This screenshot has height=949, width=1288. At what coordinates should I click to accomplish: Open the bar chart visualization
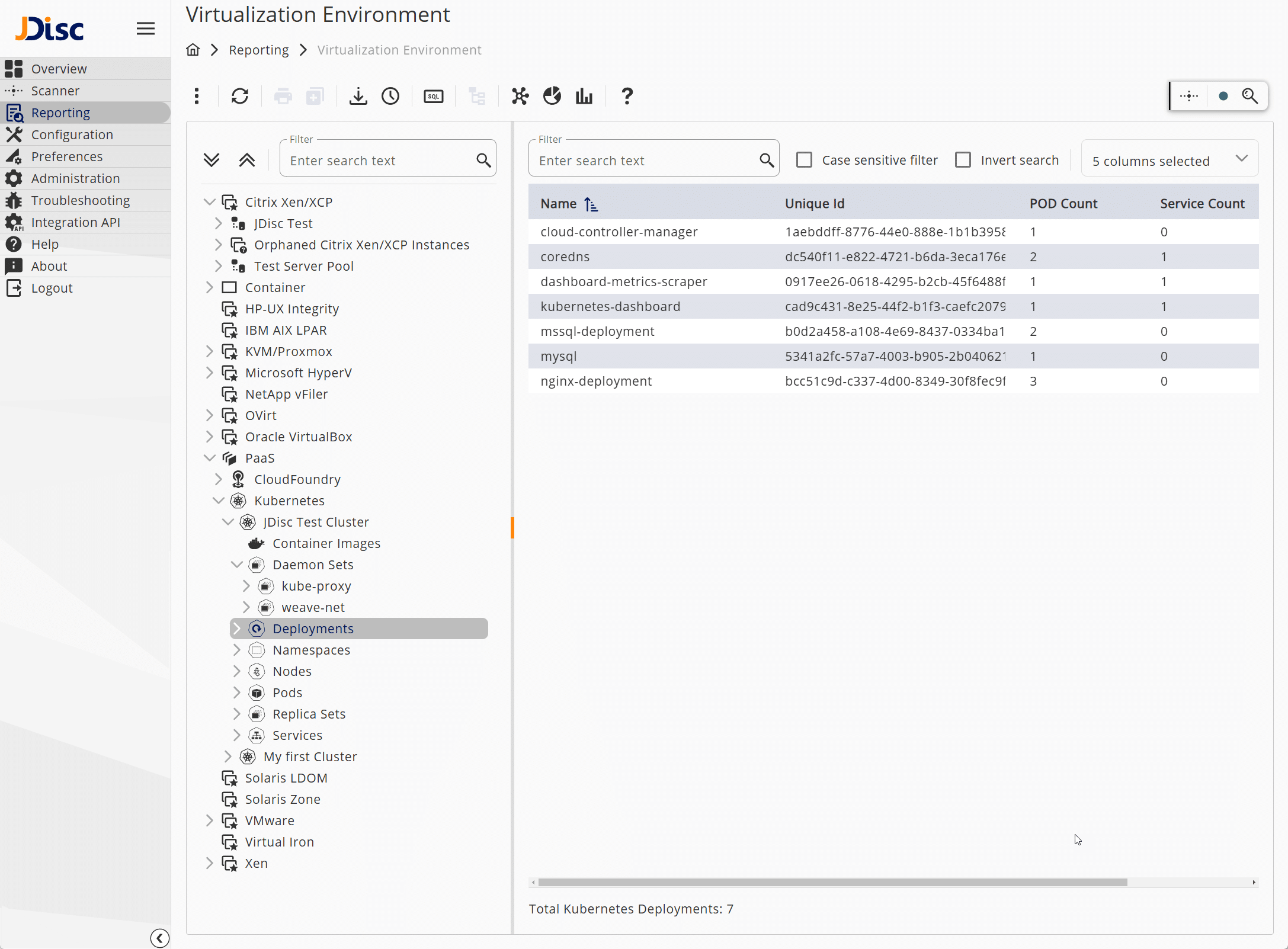[x=583, y=96]
